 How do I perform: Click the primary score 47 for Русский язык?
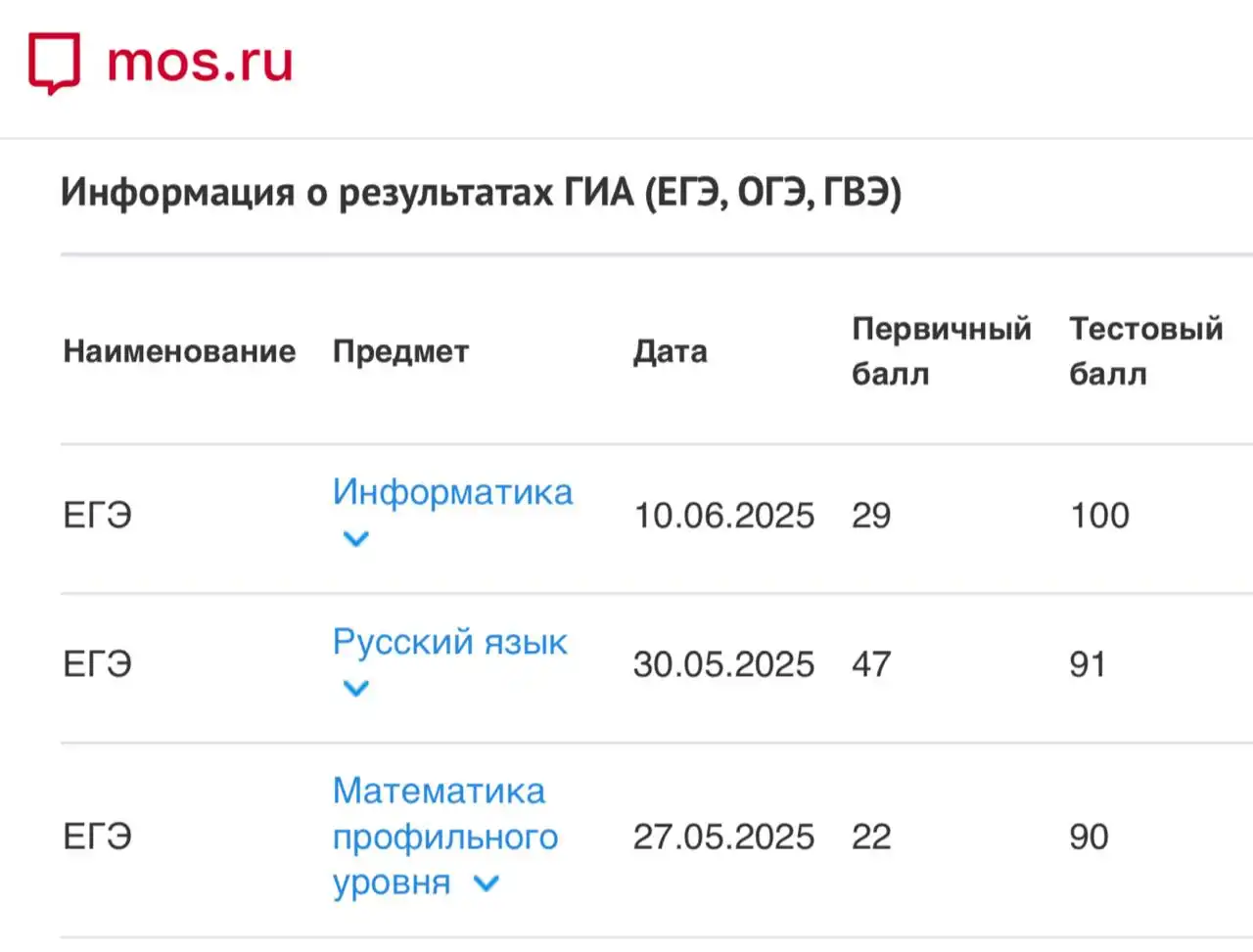pos(872,663)
